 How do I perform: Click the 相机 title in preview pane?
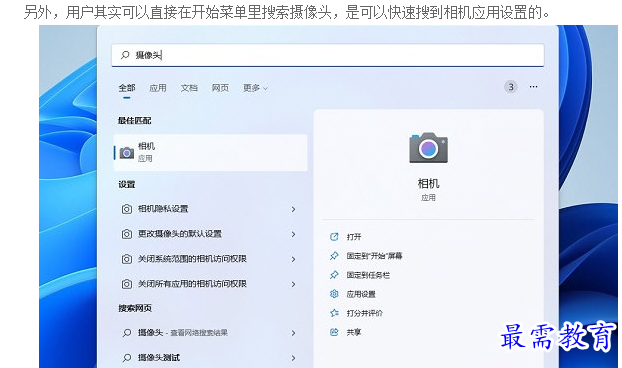pyautogui.click(x=428, y=184)
